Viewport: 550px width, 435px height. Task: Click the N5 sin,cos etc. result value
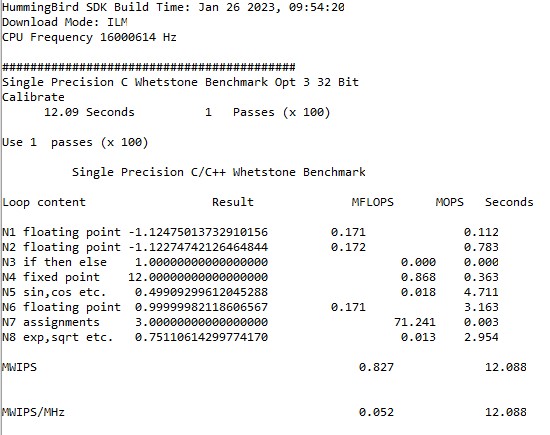tap(201, 292)
